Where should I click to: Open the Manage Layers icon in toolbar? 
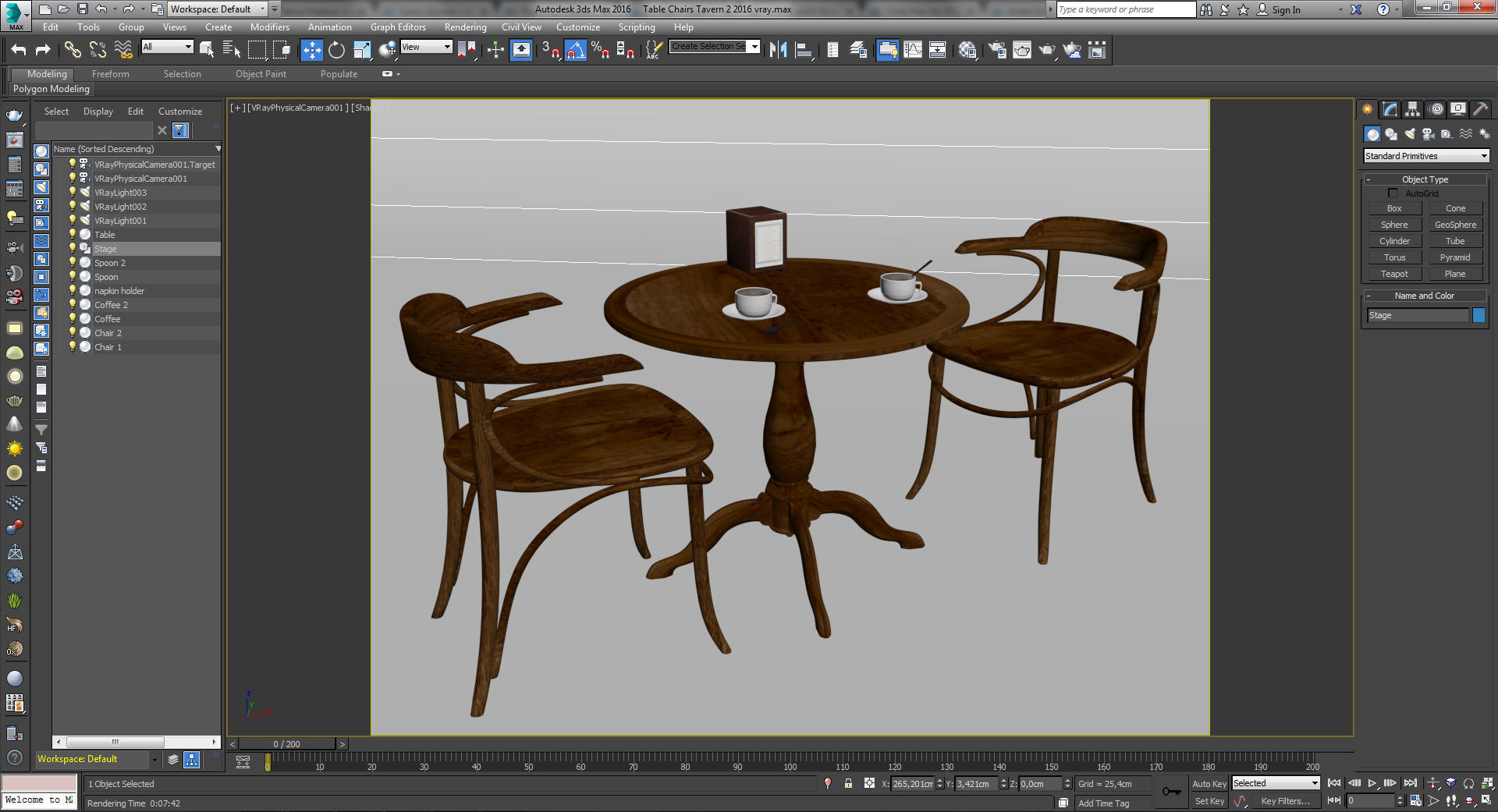click(858, 50)
